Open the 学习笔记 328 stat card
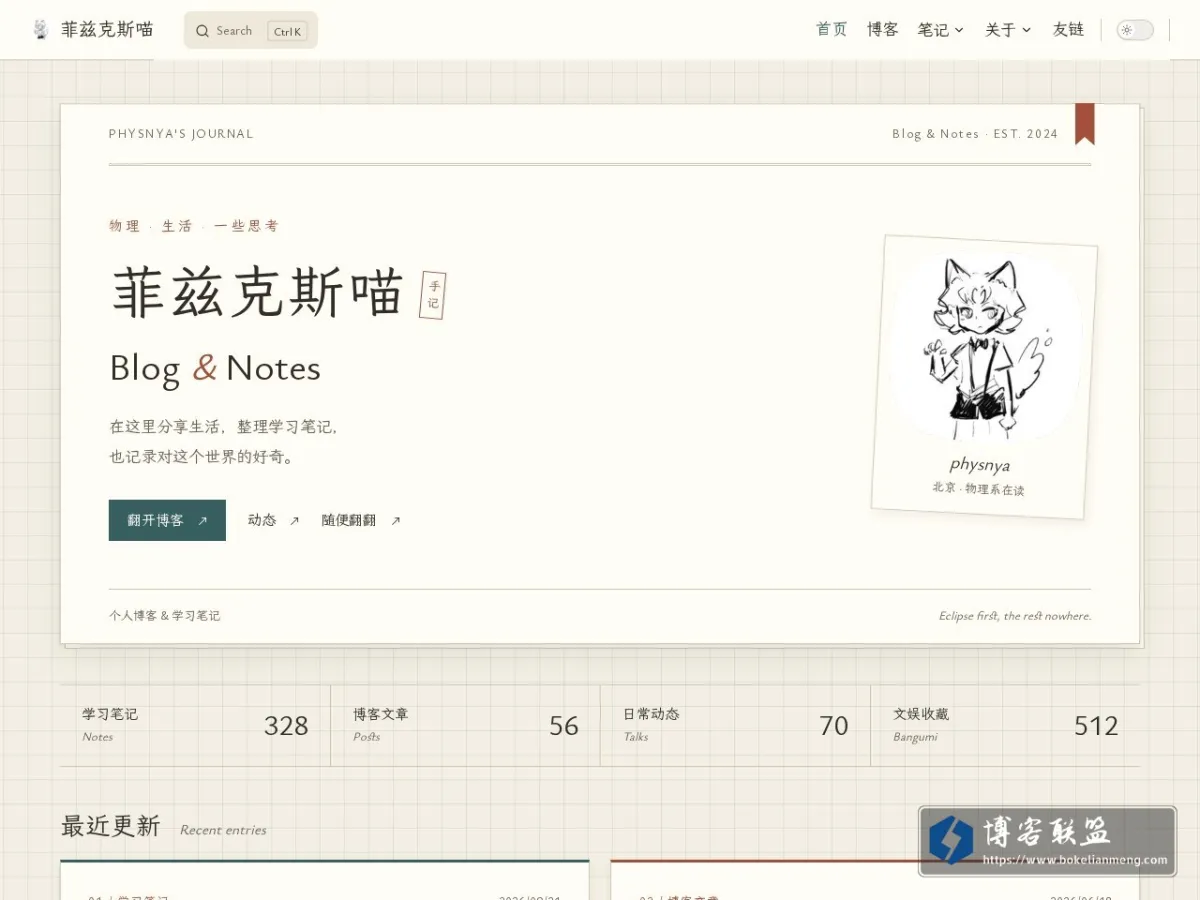 click(195, 725)
